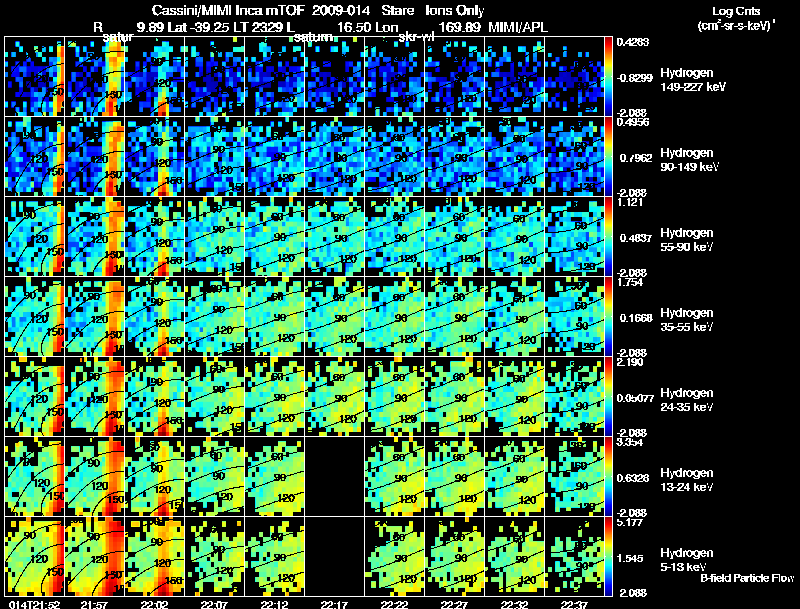The height and width of the screenshot is (609, 800).
Task: Select the 149-227 keV panel at 21:57
Action: pyautogui.click(x=95, y=77)
